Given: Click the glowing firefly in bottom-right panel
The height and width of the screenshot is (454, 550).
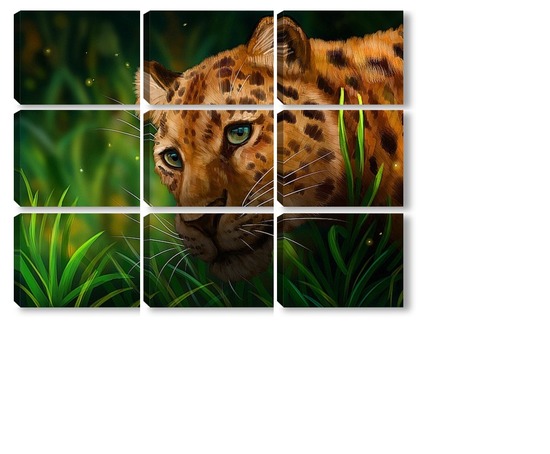Looking at the screenshot, I should coord(369,242).
